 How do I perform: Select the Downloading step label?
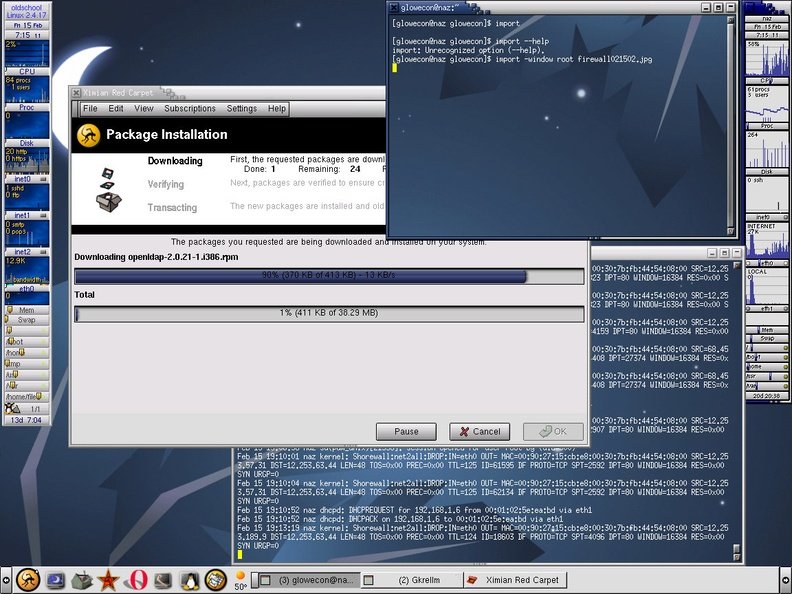(175, 161)
